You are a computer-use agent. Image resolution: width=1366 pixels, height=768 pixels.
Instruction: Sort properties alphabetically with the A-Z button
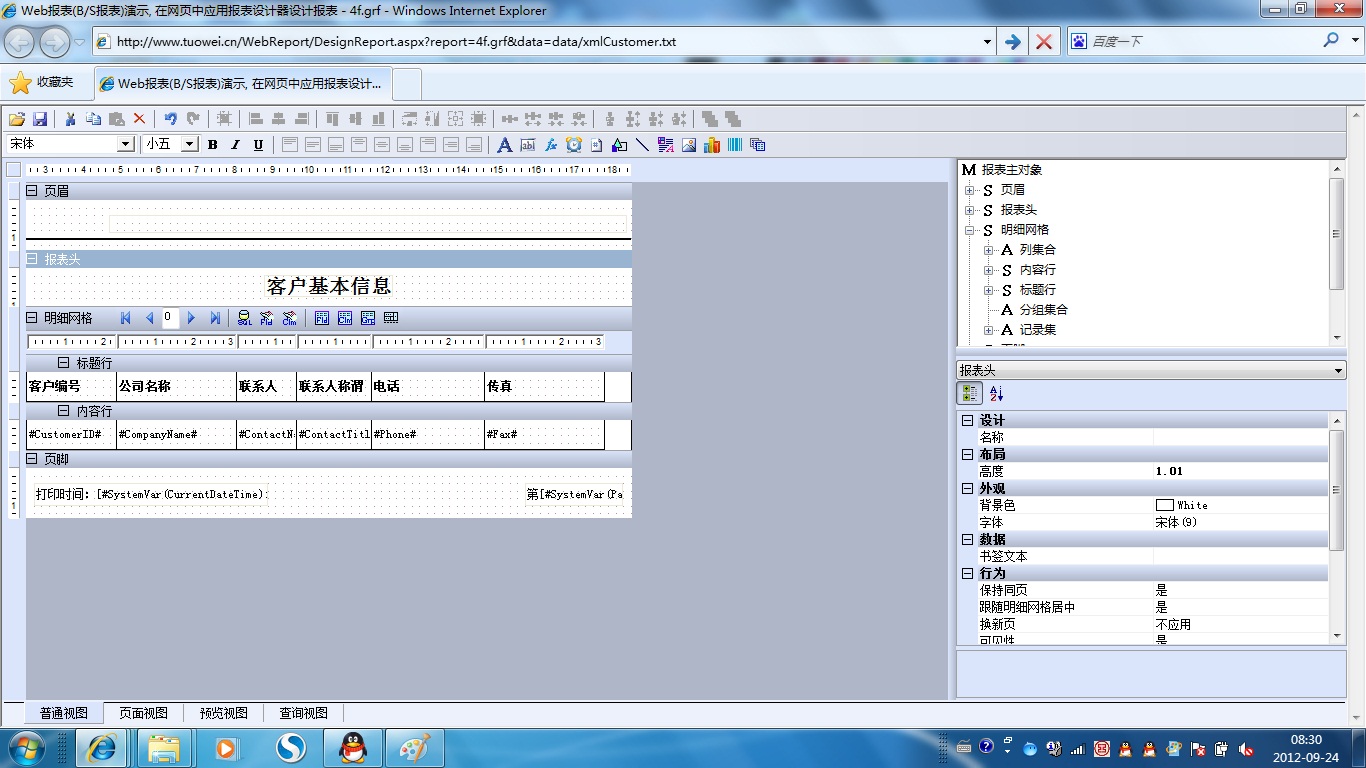[x=996, y=394]
